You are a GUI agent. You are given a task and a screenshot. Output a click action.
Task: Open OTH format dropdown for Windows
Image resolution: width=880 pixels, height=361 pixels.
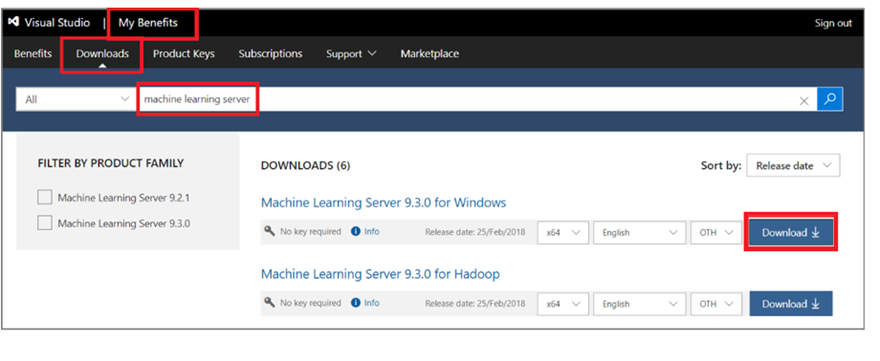(716, 232)
